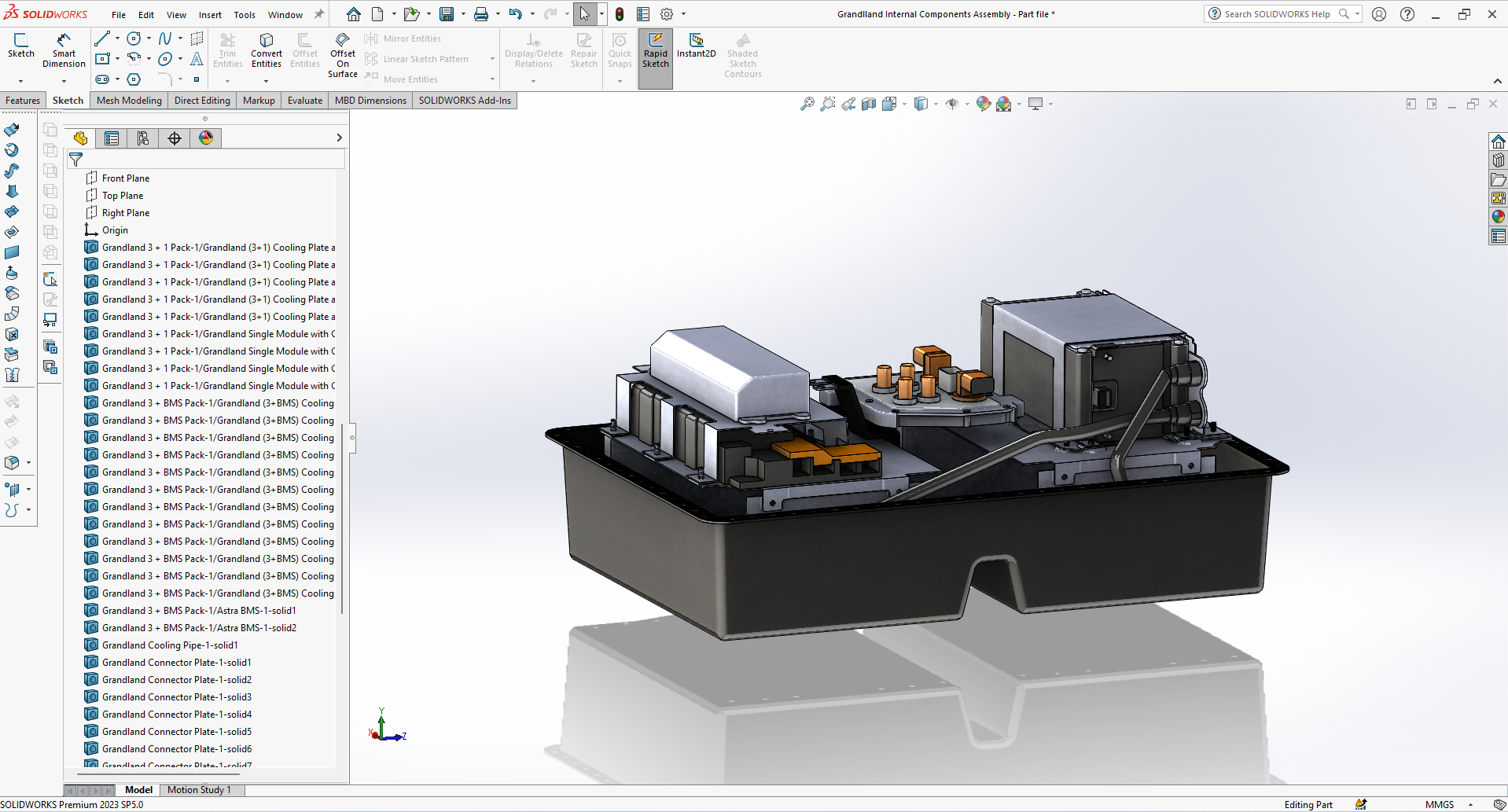Click the Extruded Surface icon in left toolbar
Viewport: 1508px width, 812px height.
click(x=12, y=130)
